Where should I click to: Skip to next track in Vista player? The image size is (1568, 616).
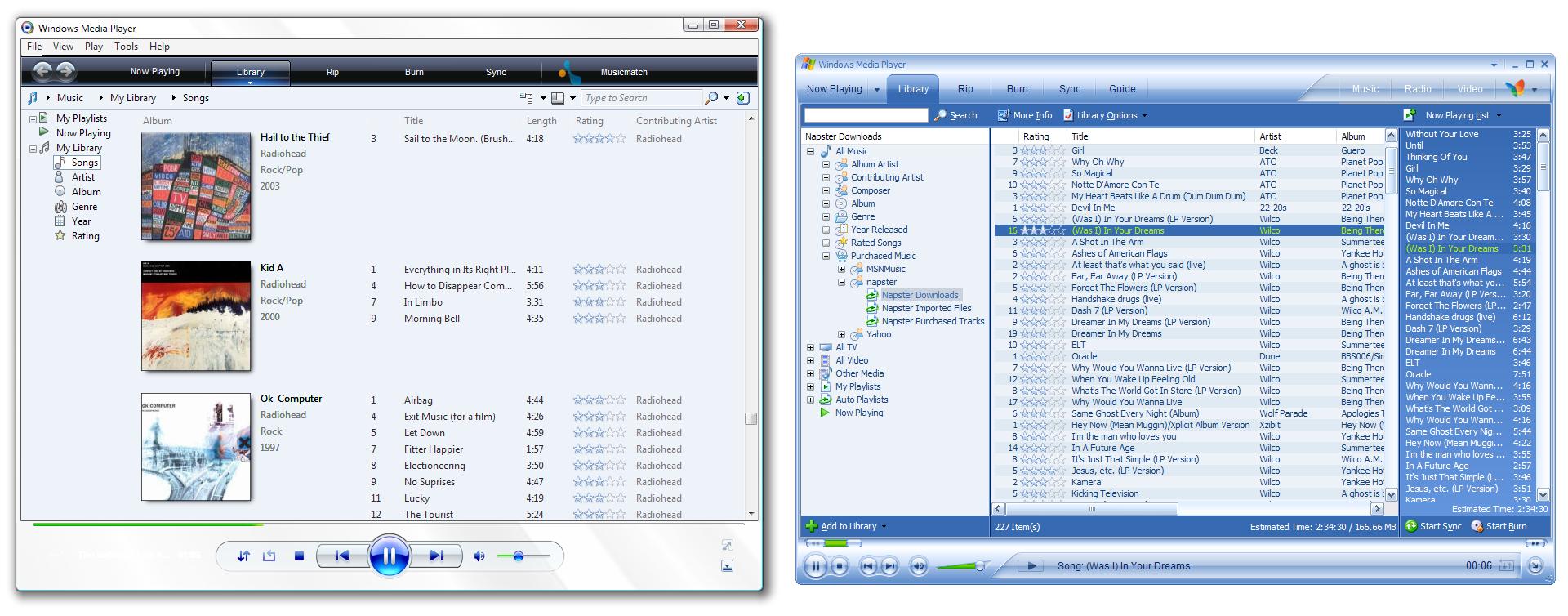(x=436, y=556)
